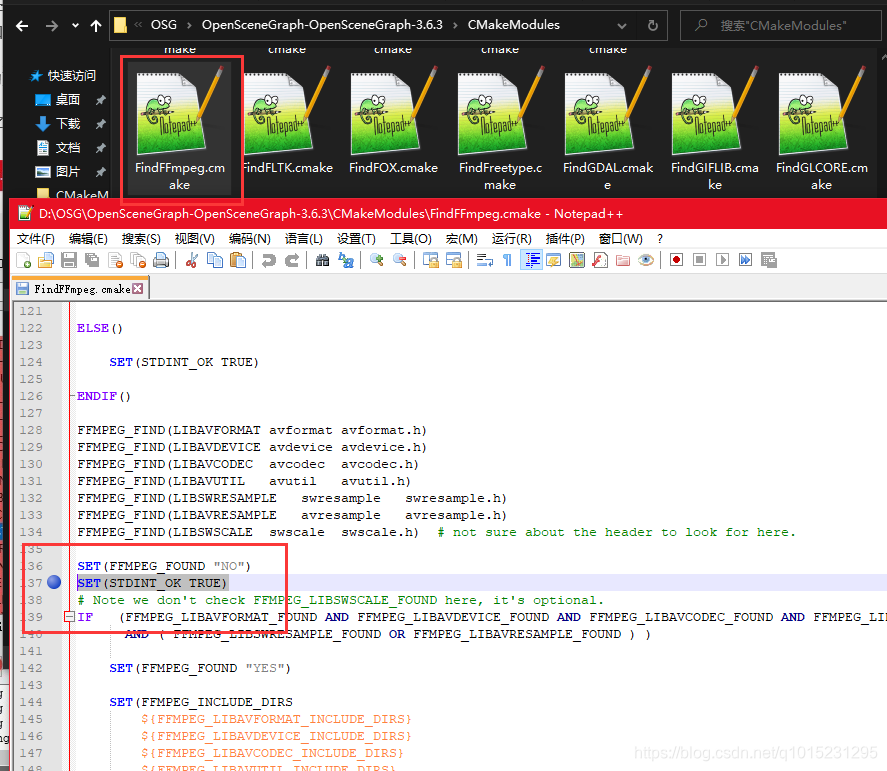887x771 pixels.
Task: Open the 工具(O) menu
Action: click(x=411, y=239)
